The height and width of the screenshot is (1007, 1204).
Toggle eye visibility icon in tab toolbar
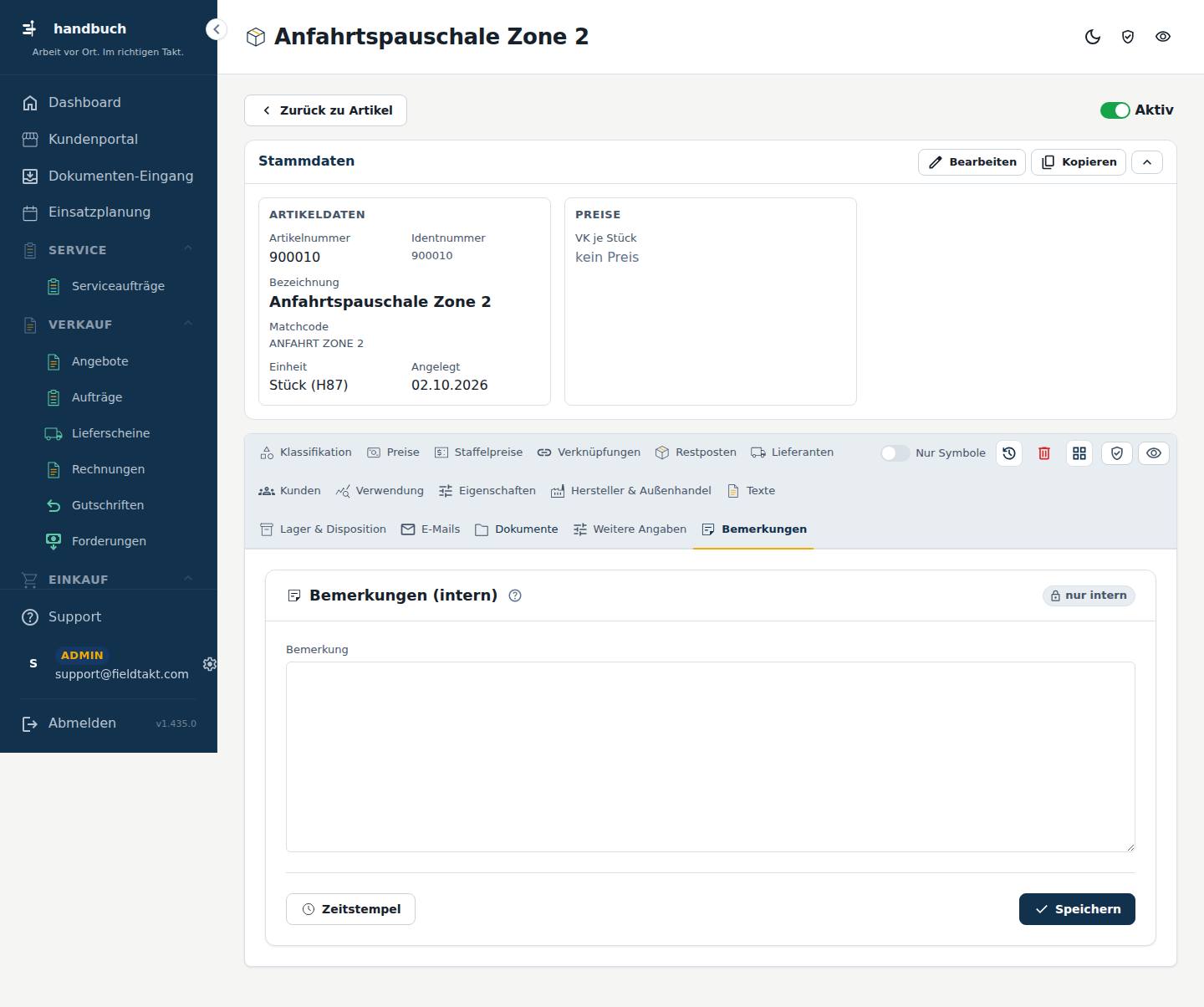1154,453
